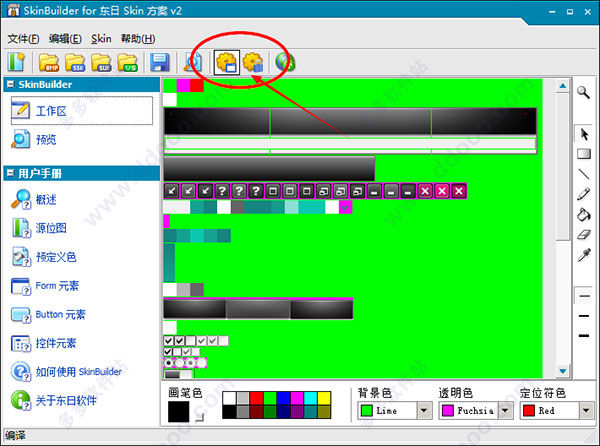The height and width of the screenshot is (446, 600).
Task: Open 工作区 workspace item
Action: tap(82, 111)
